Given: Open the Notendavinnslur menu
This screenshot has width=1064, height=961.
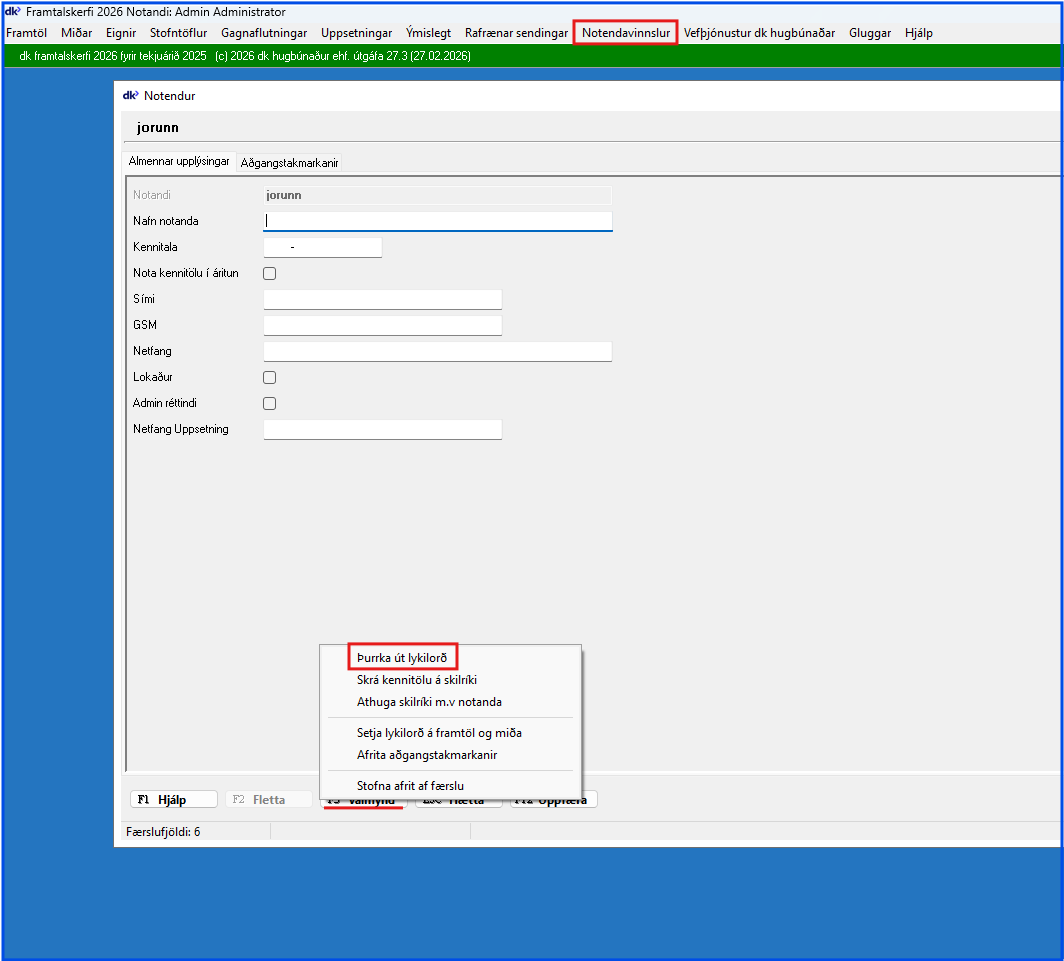Looking at the screenshot, I should (x=626, y=33).
